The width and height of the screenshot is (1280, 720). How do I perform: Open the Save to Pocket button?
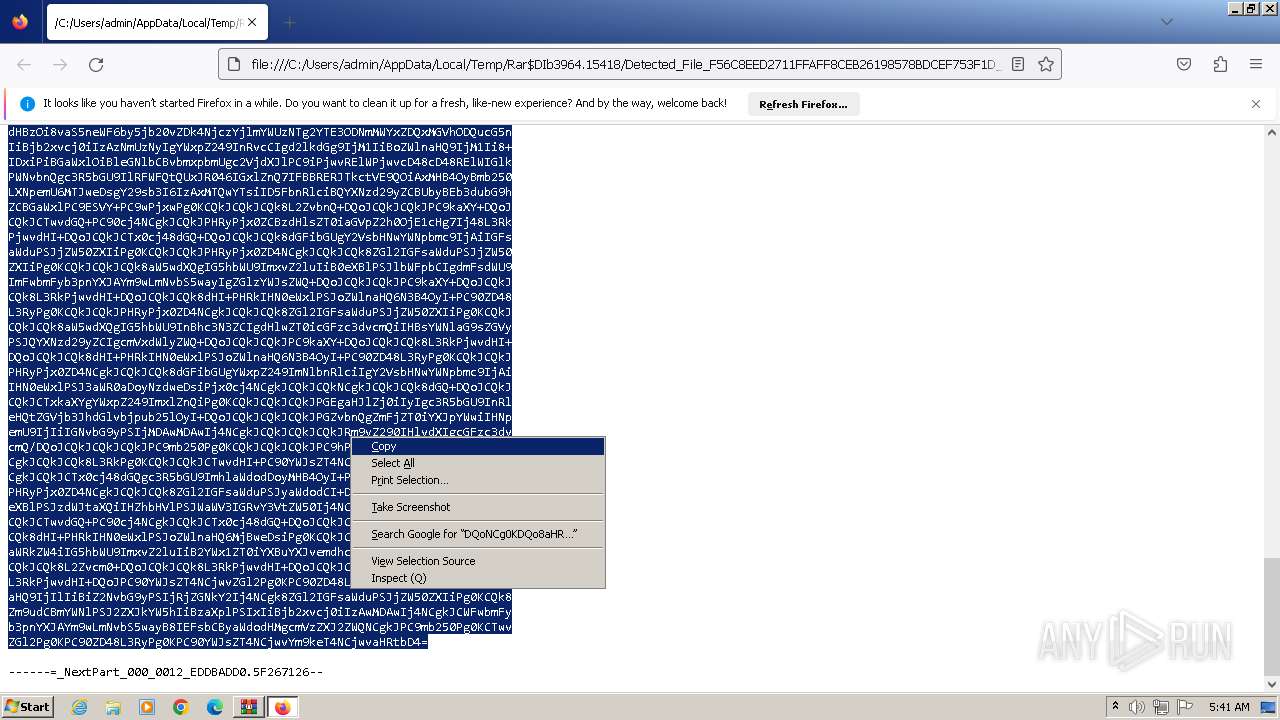(x=1184, y=64)
